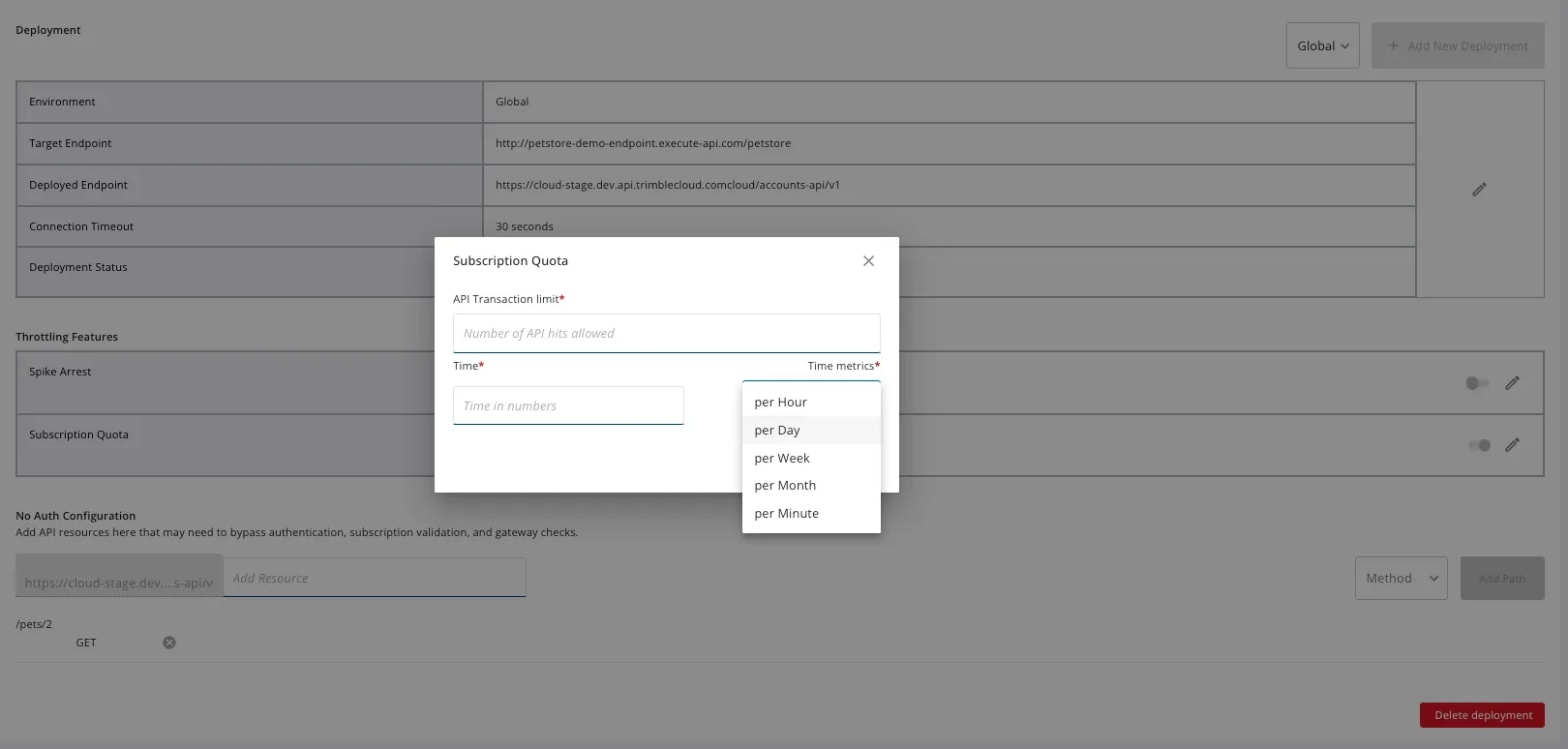Click the Connection Timeout row label
1568x749 pixels.
coord(81,226)
